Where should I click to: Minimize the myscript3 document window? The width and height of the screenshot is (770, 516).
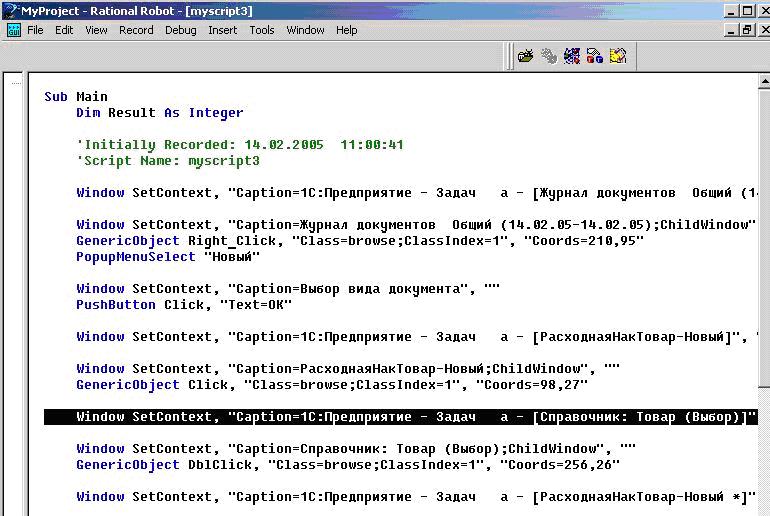point(732,30)
